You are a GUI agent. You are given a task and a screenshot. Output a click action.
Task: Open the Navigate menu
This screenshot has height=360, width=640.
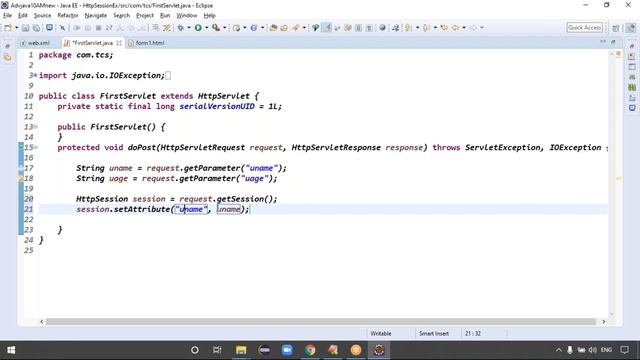pos(96,16)
